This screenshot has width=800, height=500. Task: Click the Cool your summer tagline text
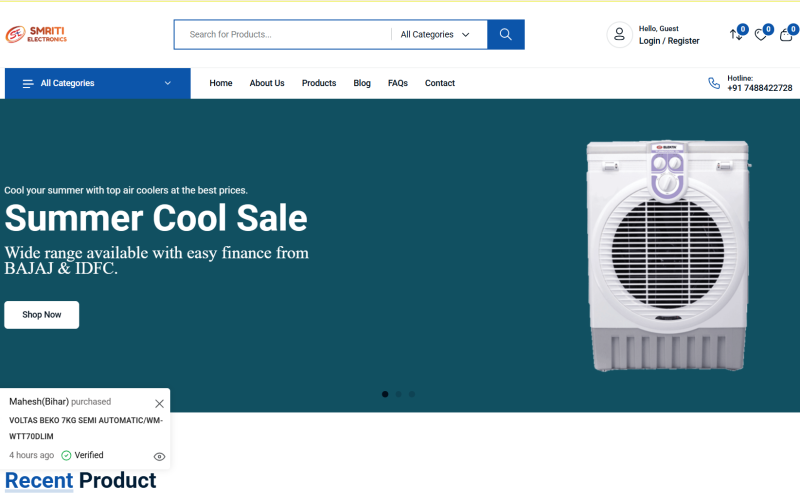pyautogui.click(x=126, y=190)
